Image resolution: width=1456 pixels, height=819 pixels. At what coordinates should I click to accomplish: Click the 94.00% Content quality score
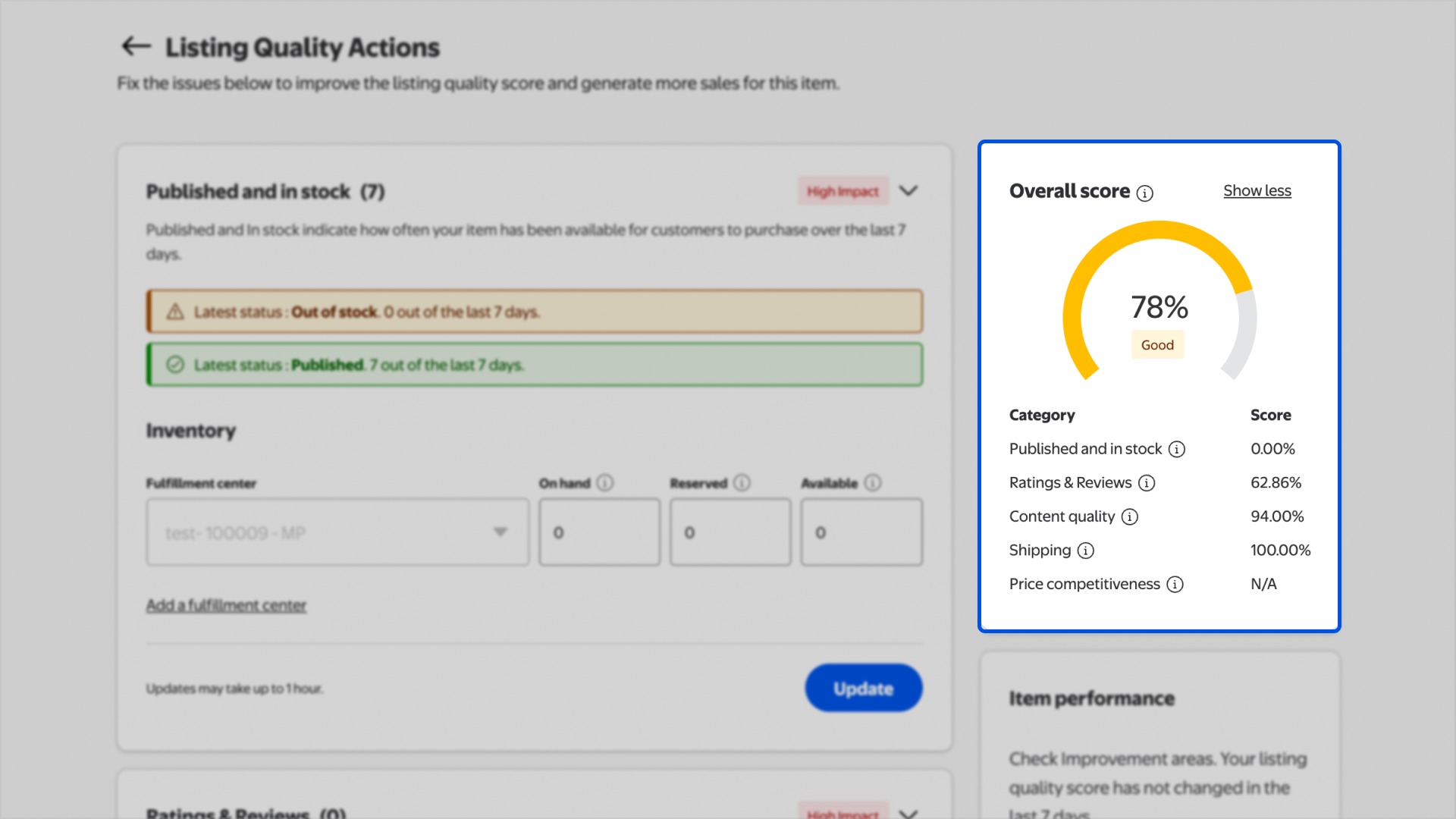[x=1277, y=517]
